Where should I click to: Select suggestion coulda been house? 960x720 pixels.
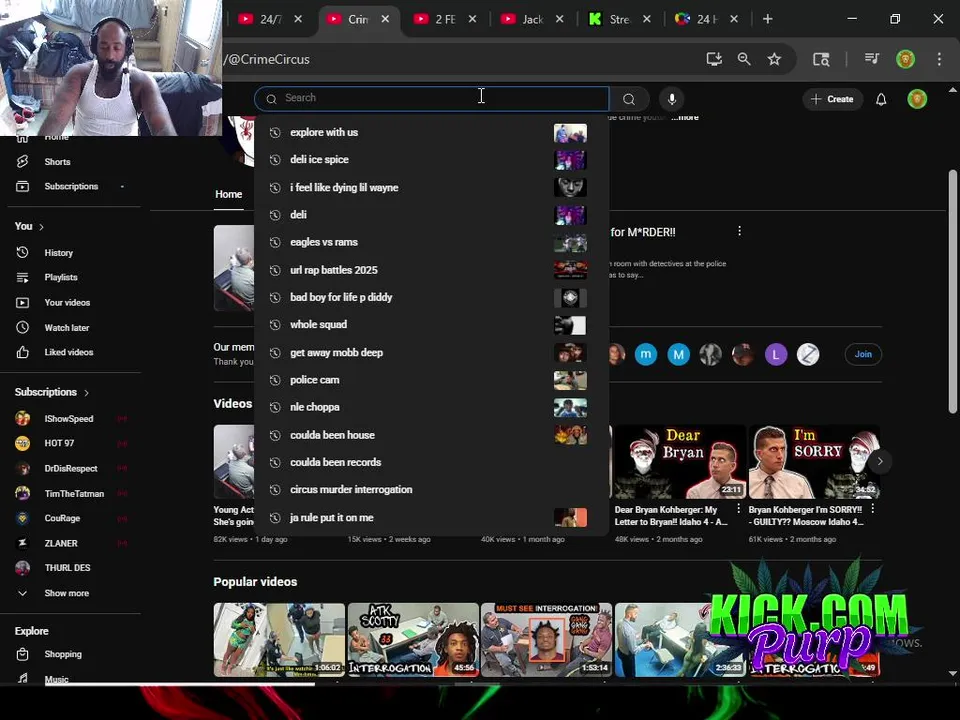pyautogui.click(x=432, y=435)
